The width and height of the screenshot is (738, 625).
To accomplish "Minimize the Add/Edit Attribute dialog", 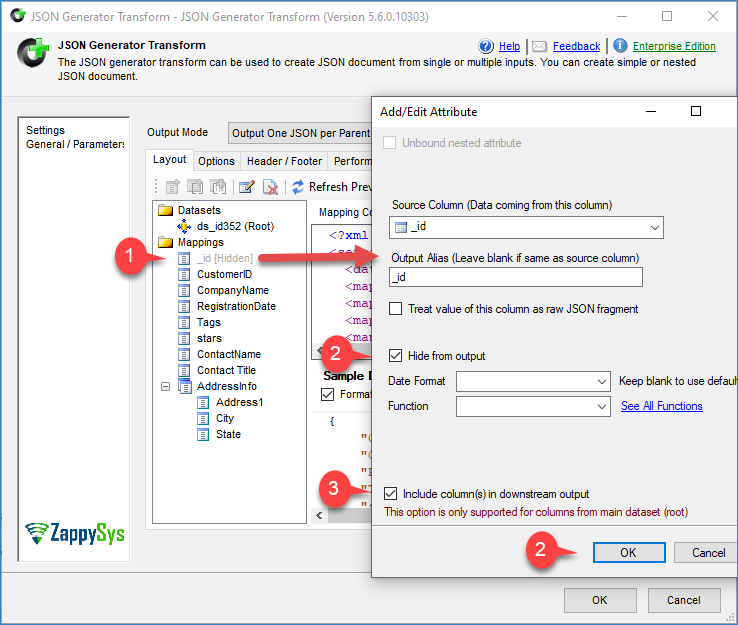I will click(x=651, y=111).
